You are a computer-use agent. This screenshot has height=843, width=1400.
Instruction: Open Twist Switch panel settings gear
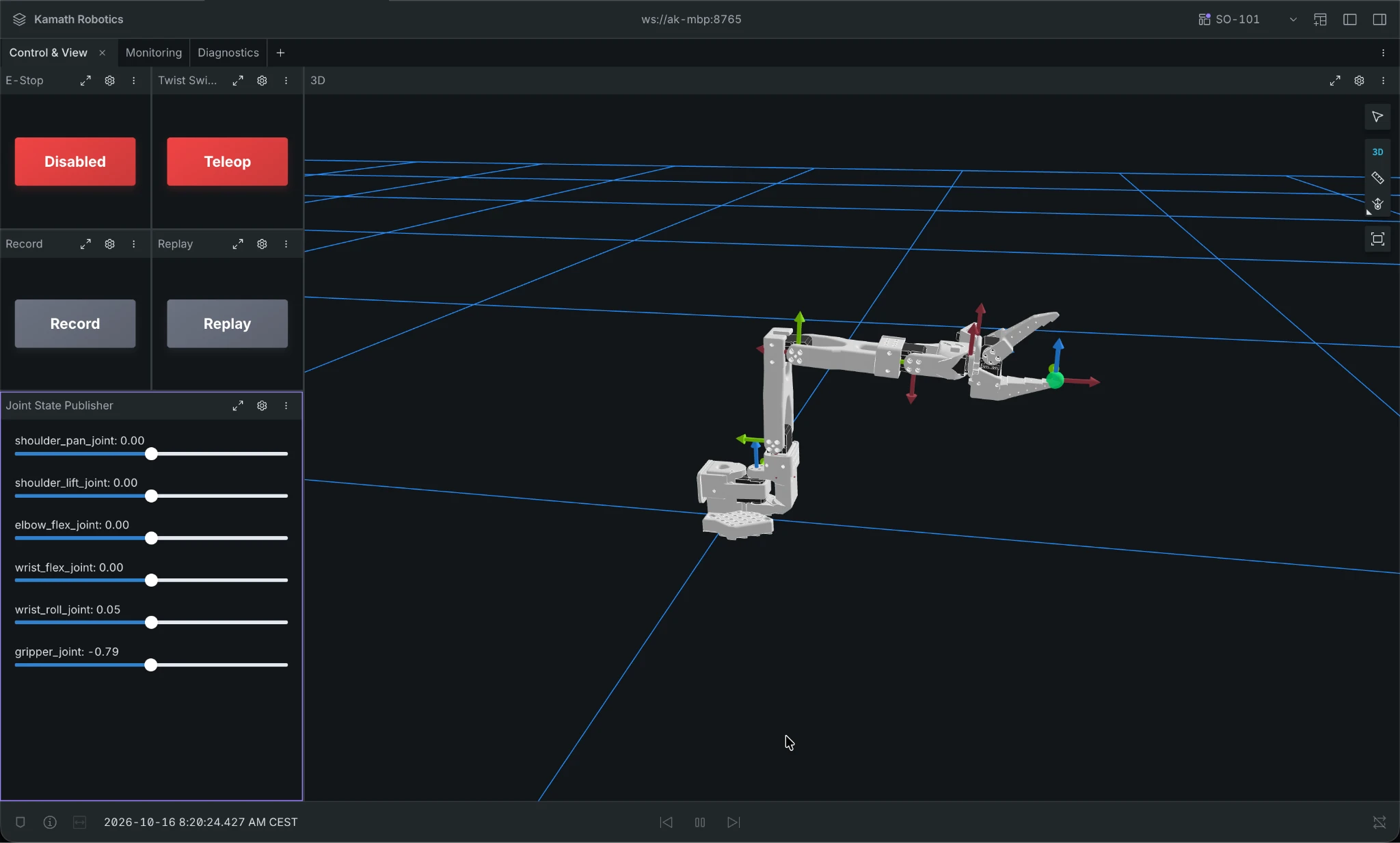click(262, 81)
